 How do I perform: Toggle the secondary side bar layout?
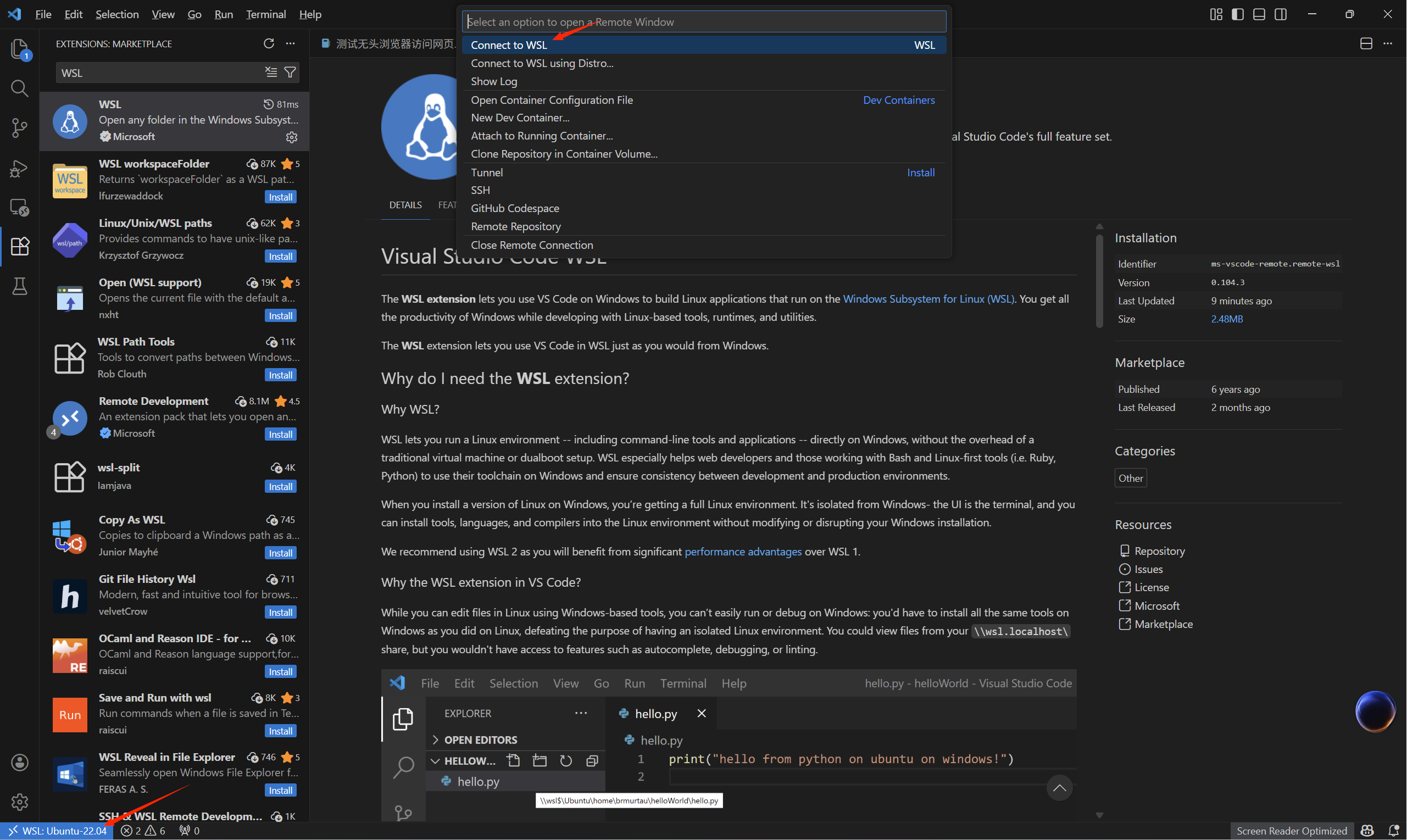click(1281, 14)
